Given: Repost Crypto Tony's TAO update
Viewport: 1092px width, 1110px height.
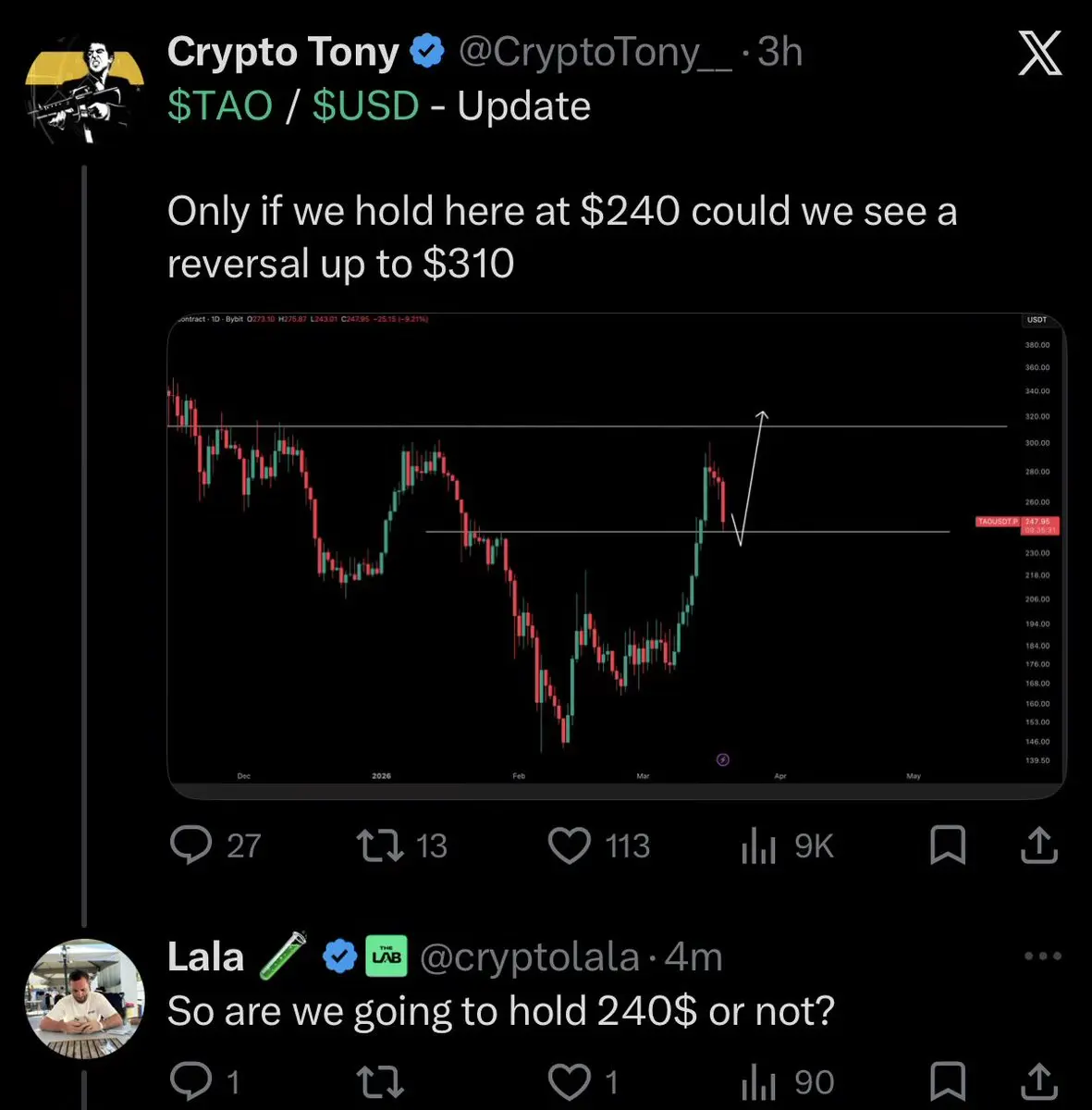Looking at the screenshot, I should (402, 845).
